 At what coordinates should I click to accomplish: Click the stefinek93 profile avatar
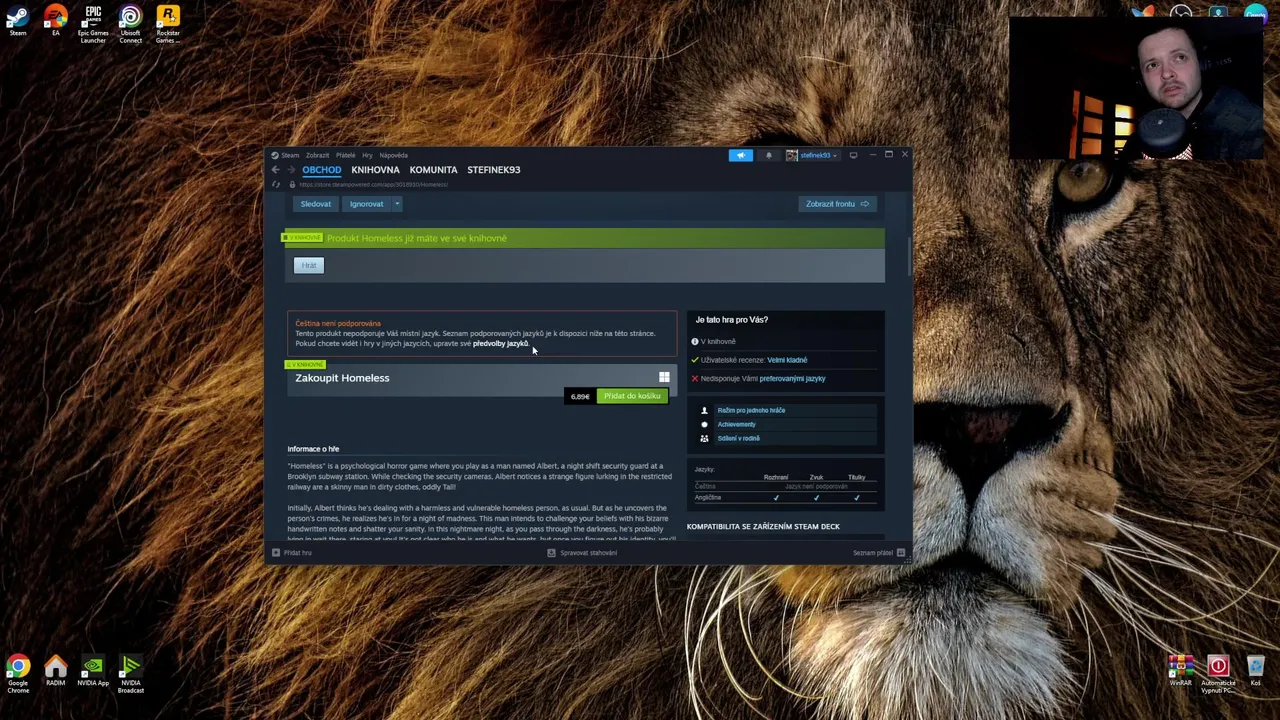(x=791, y=155)
